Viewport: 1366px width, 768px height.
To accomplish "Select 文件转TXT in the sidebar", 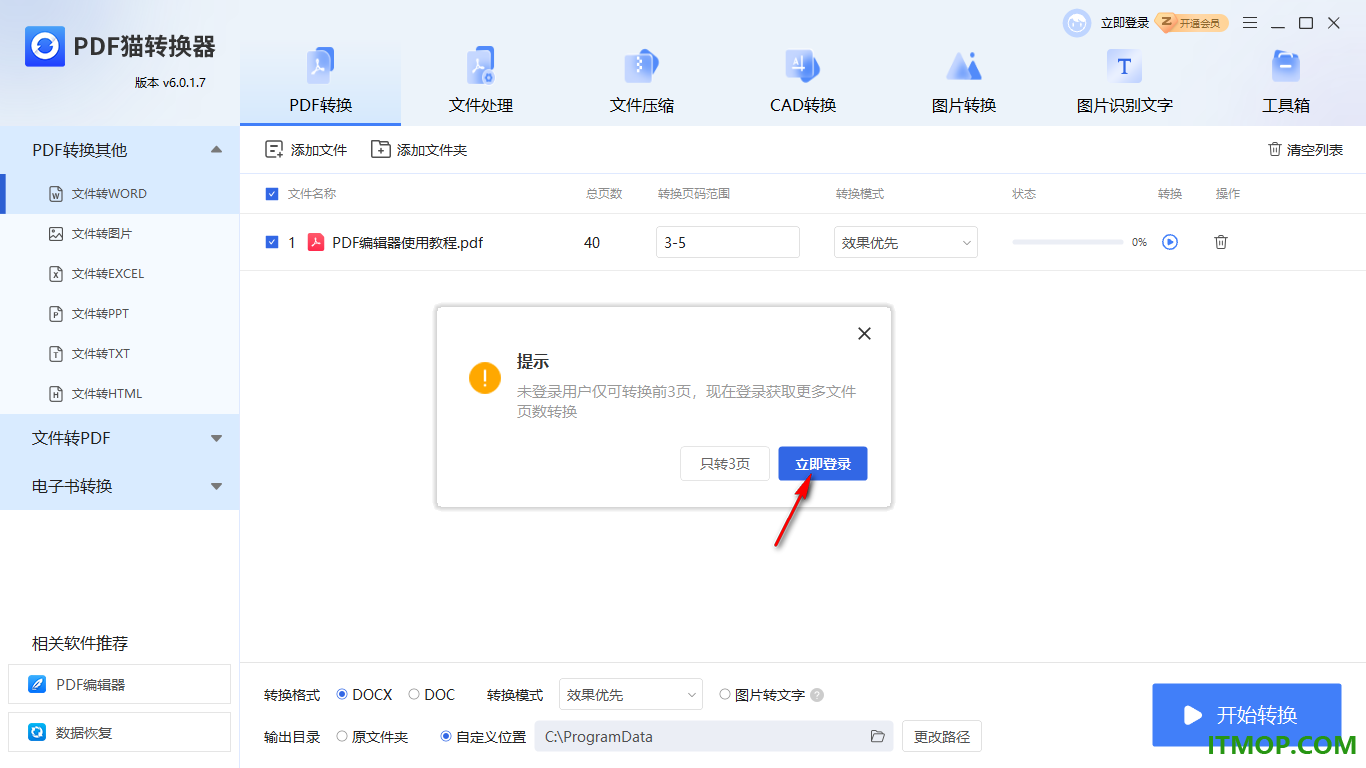I will 120,354.
